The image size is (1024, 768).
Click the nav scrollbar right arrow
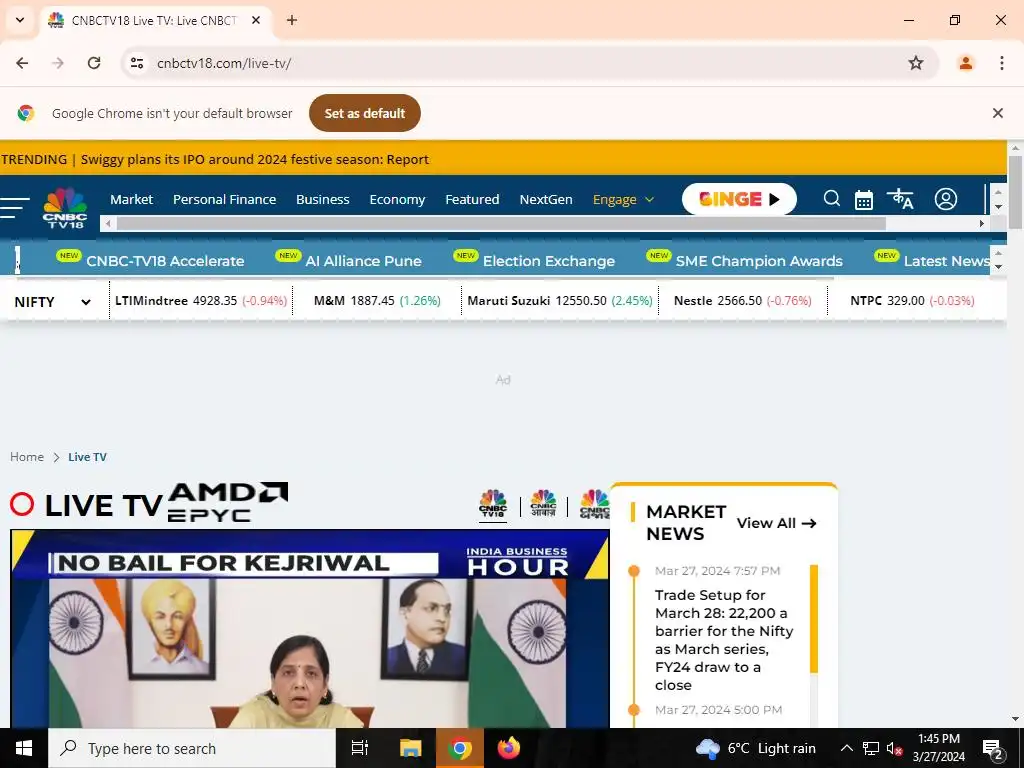981,223
